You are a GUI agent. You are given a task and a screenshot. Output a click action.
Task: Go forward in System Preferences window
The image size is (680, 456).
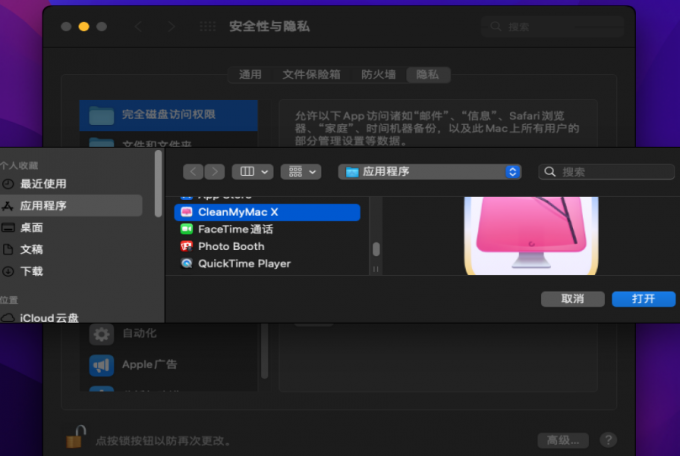171,26
